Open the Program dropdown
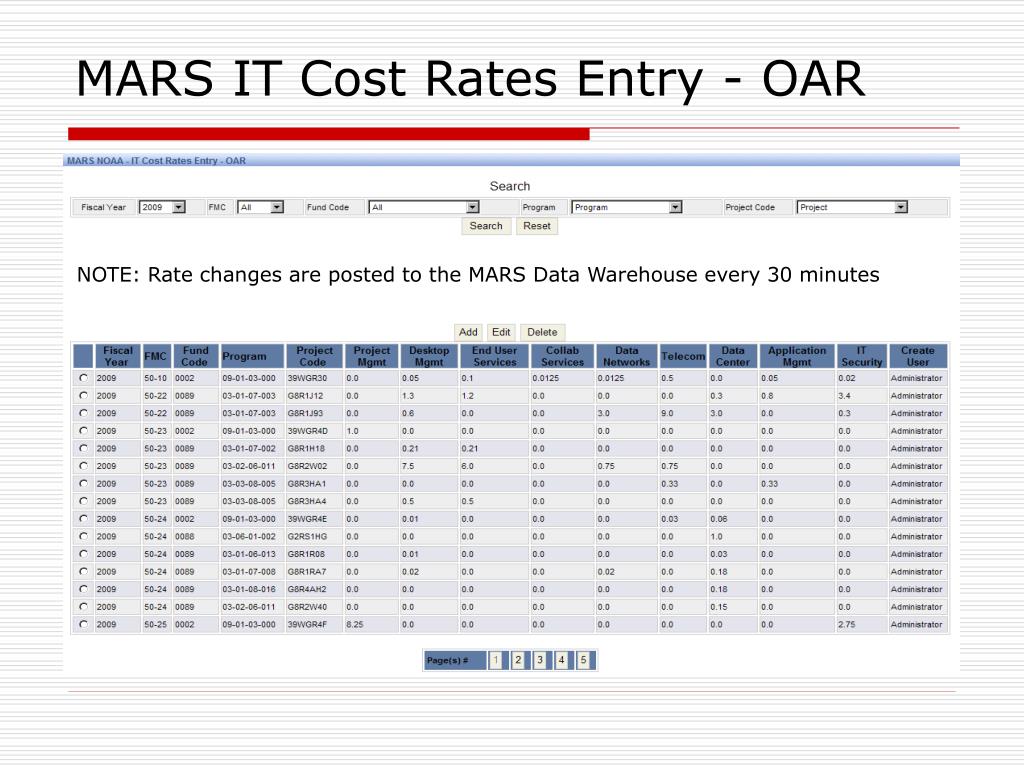Viewport: 1024px width, 768px height. (627, 207)
